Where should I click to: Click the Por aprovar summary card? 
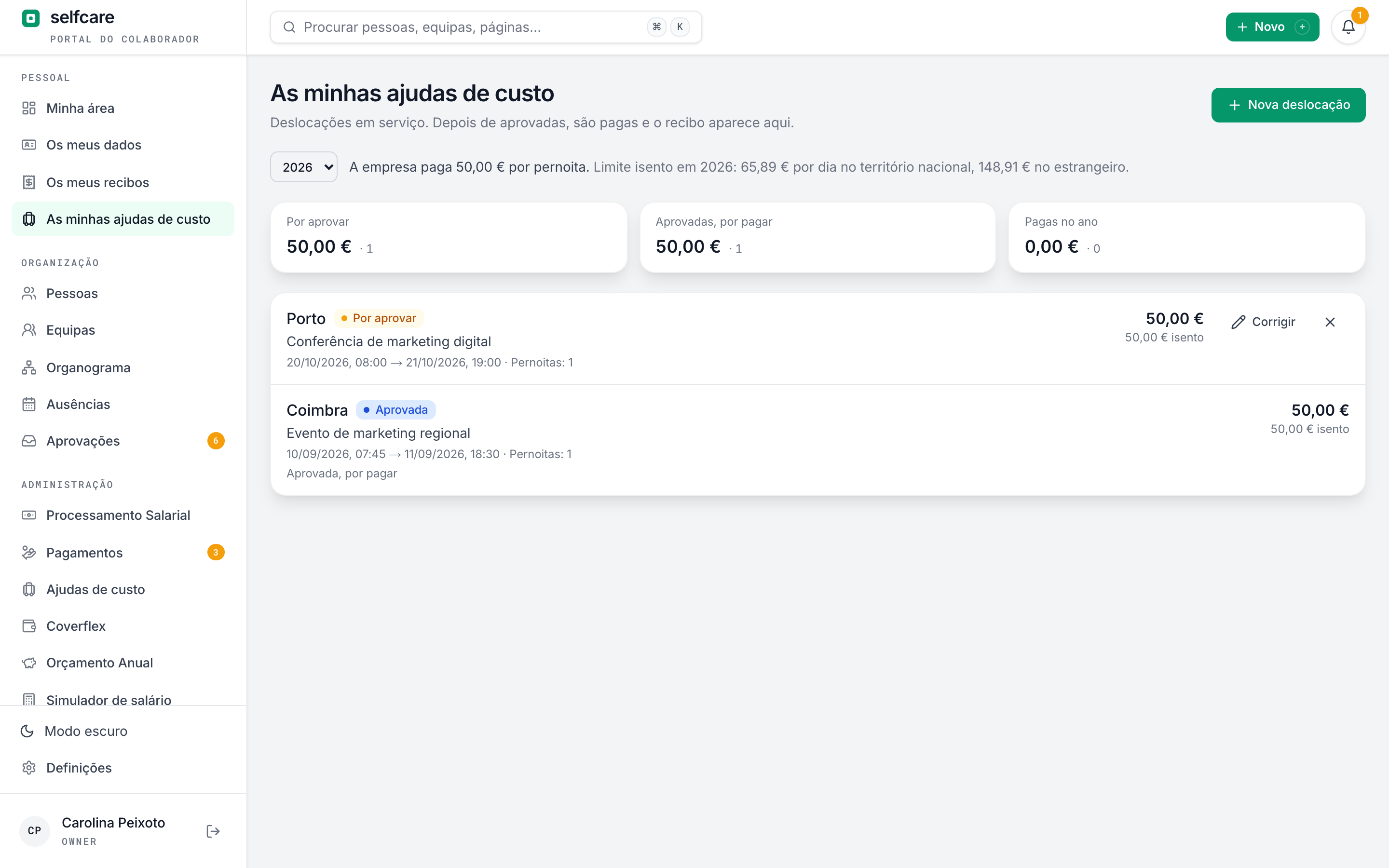point(448,237)
